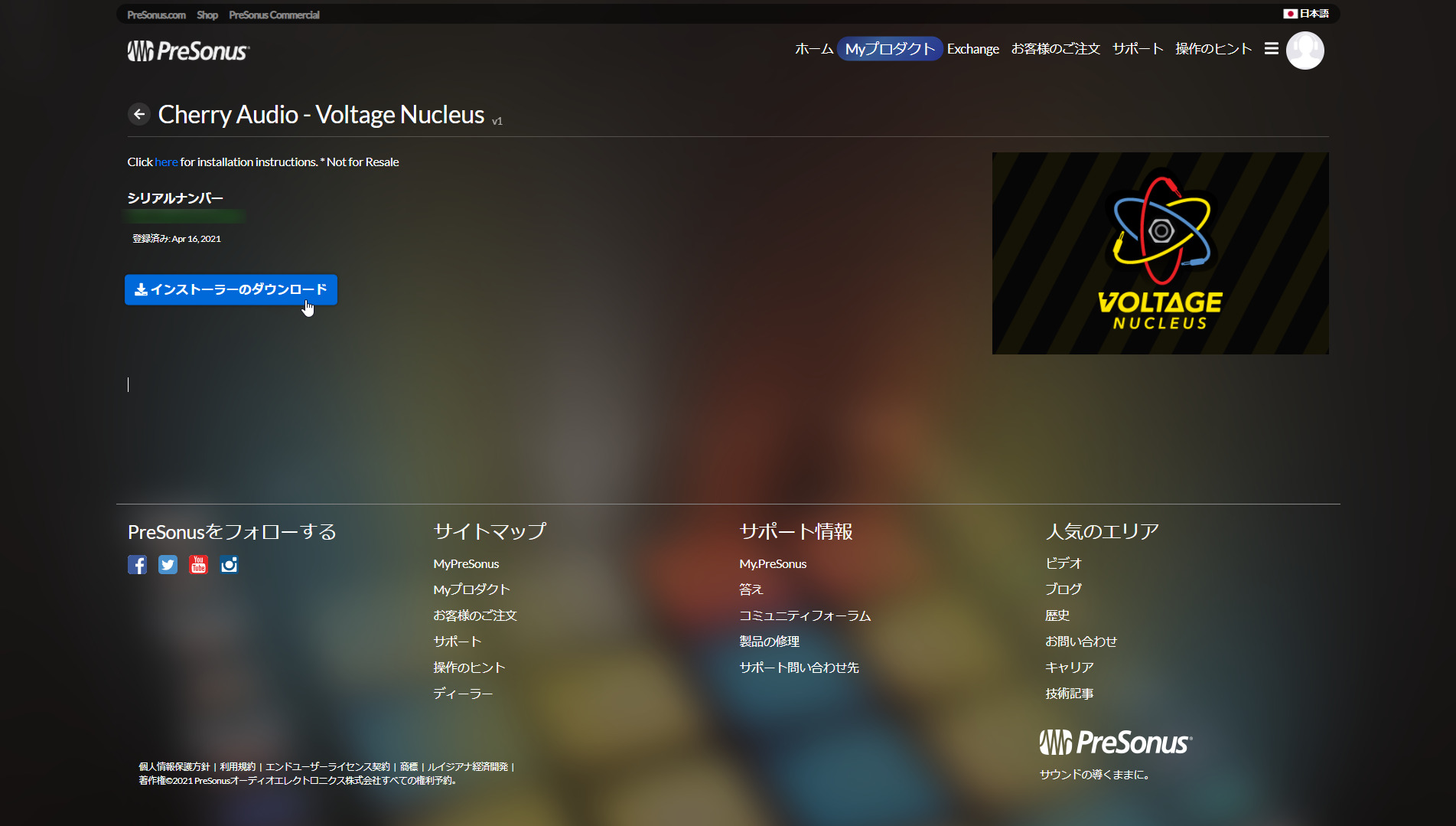The height and width of the screenshot is (826, 1456).
Task: Open Shop link in top bar
Action: [x=207, y=15]
